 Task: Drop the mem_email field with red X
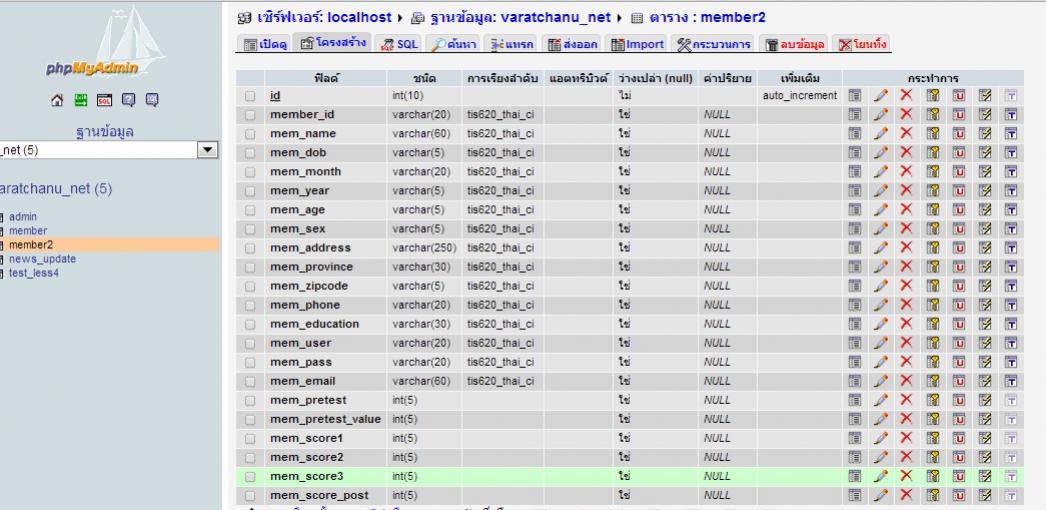tap(905, 381)
